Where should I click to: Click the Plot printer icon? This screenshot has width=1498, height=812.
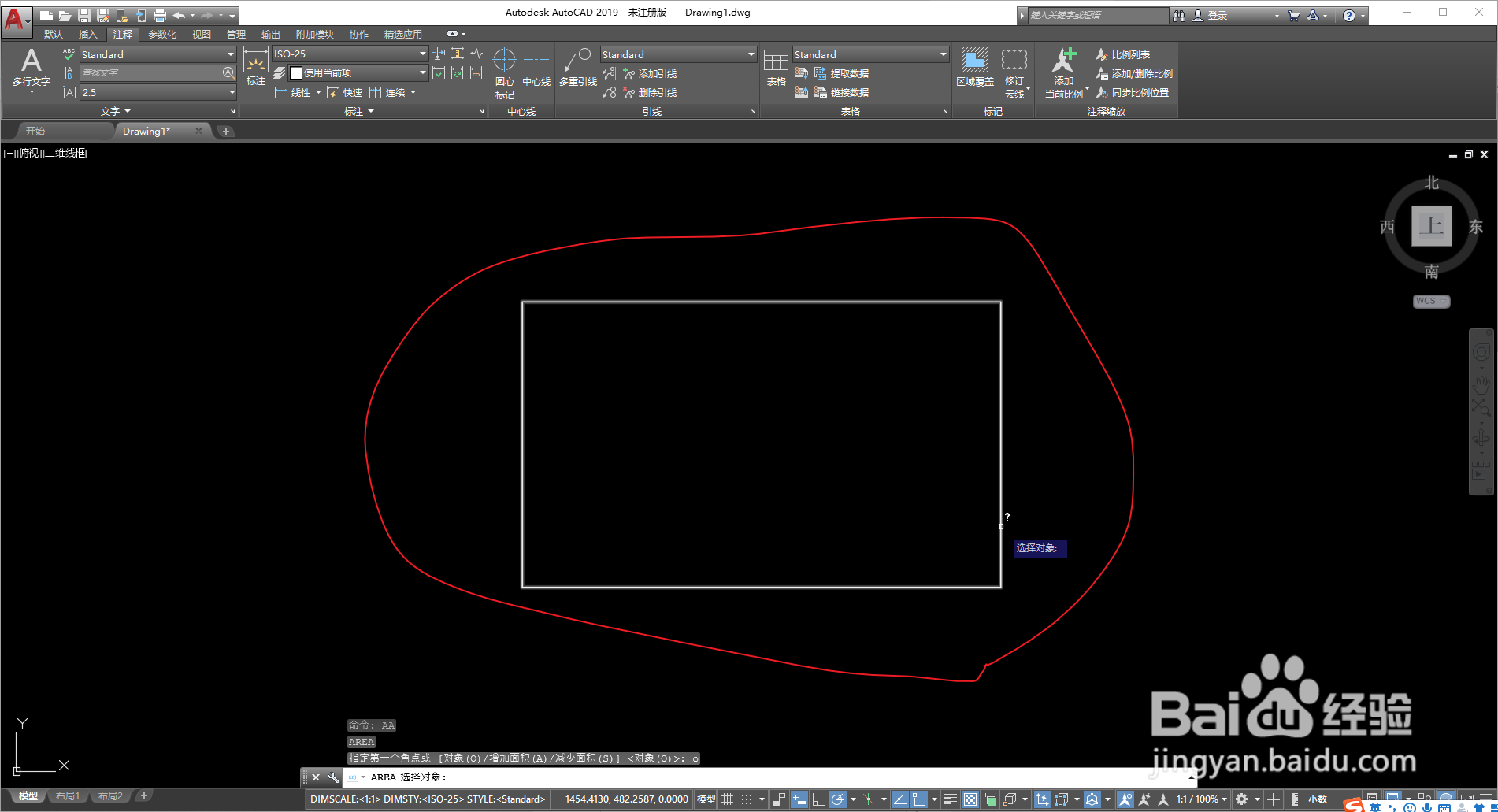coord(160,15)
